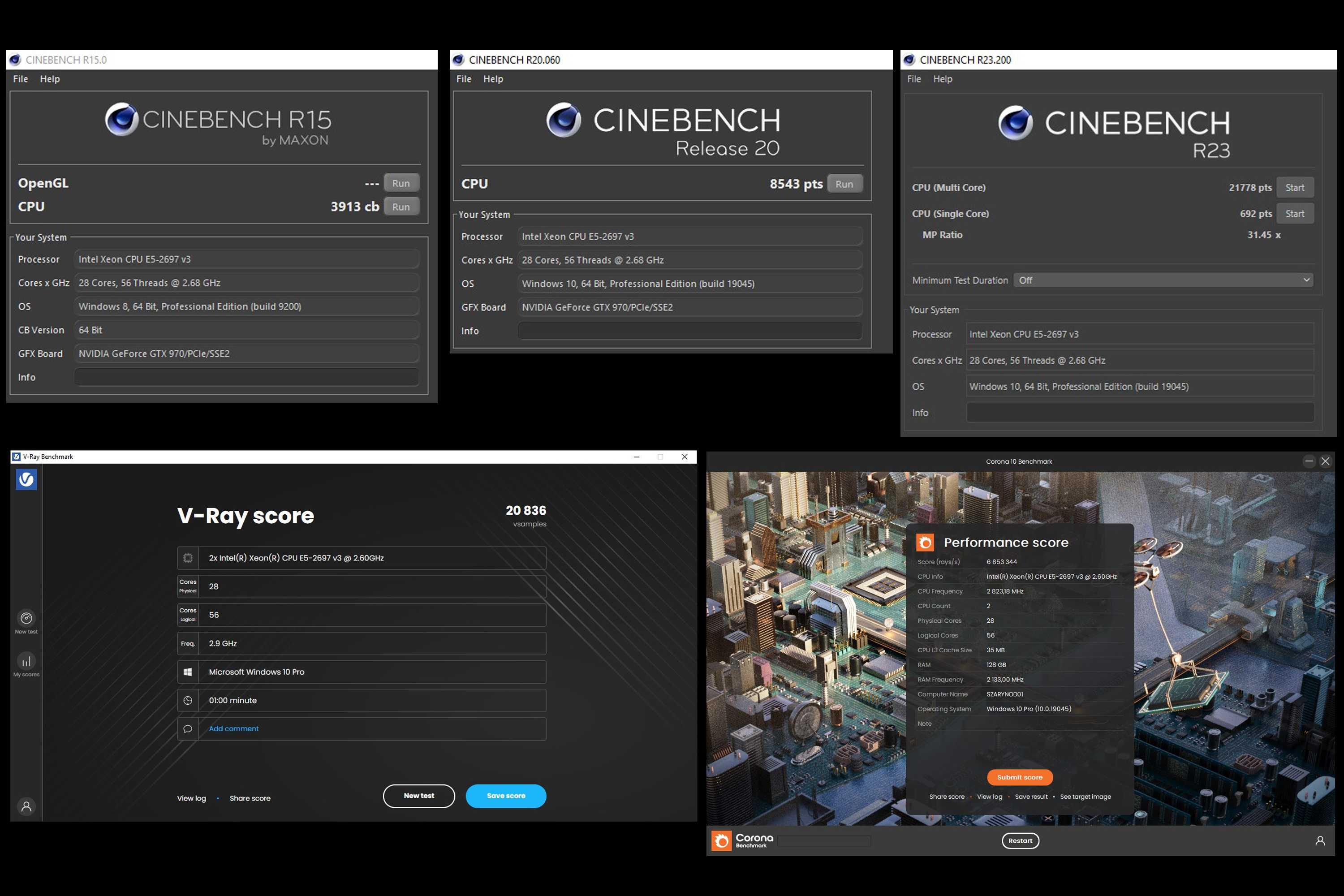
Task: Click the Corona Performance score logo icon
Action: pos(925,542)
